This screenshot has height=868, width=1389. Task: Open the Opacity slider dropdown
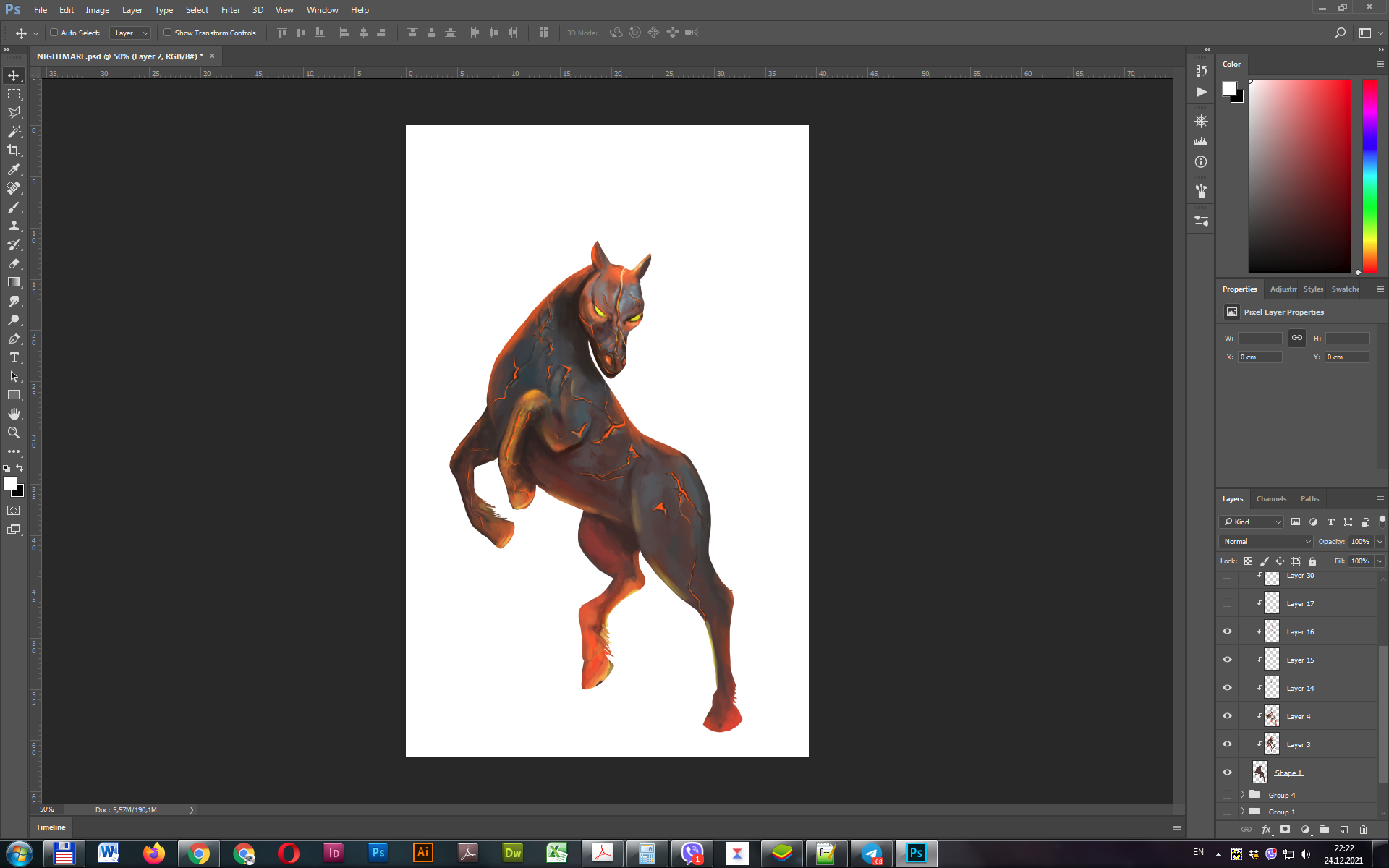(x=1380, y=541)
